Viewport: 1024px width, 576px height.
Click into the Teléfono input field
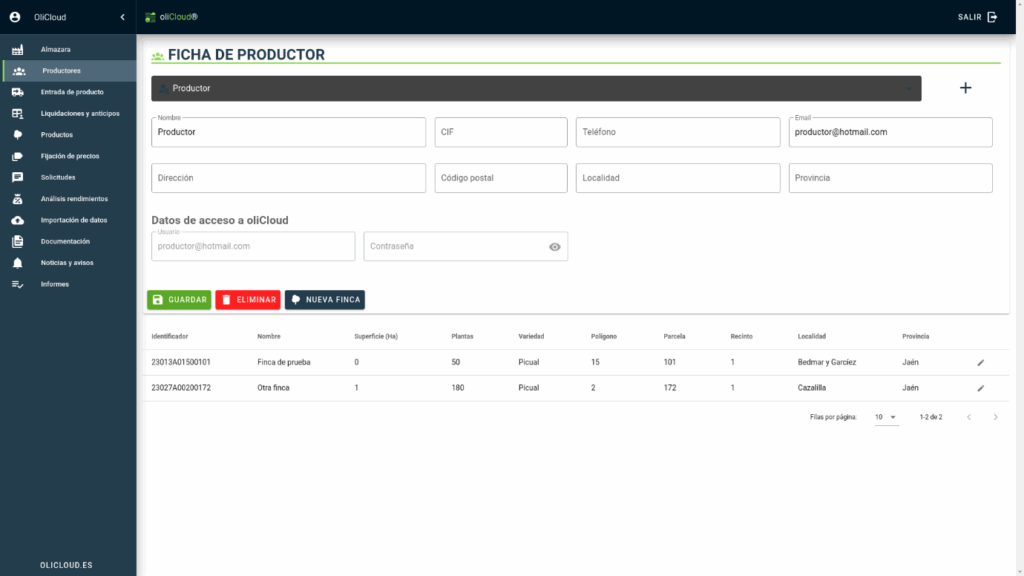point(677,132)
